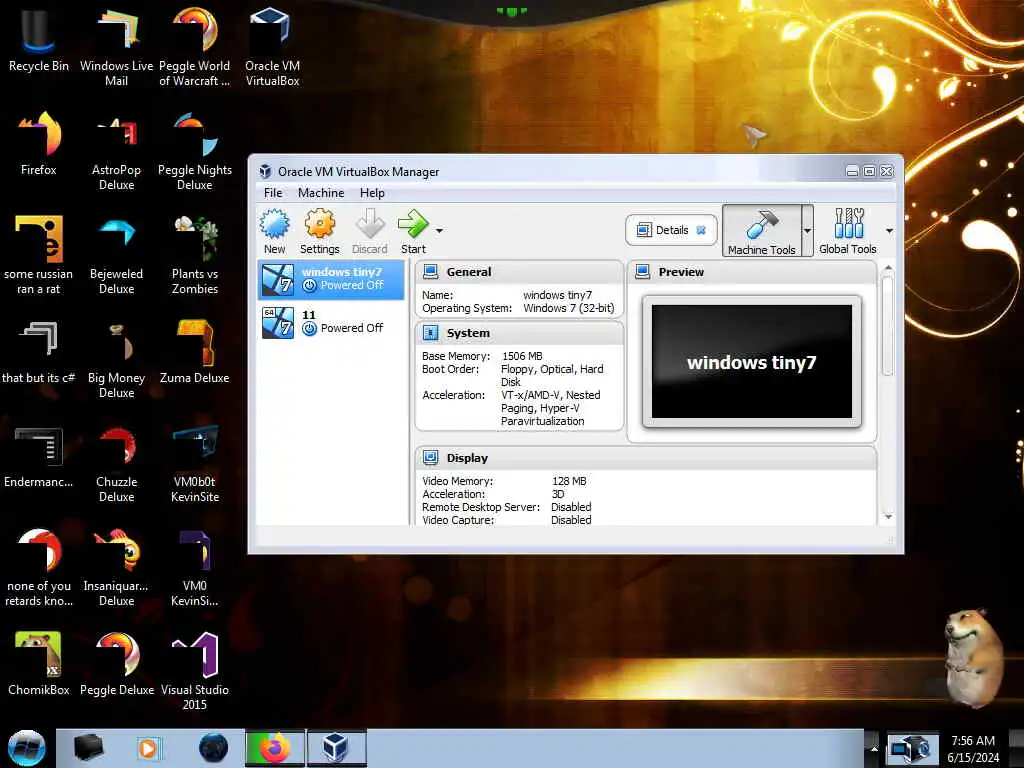The width and height of the screenshot is (1024, 768).
Task: Open the Windows Start orb
Action: (x=27, y=748)
